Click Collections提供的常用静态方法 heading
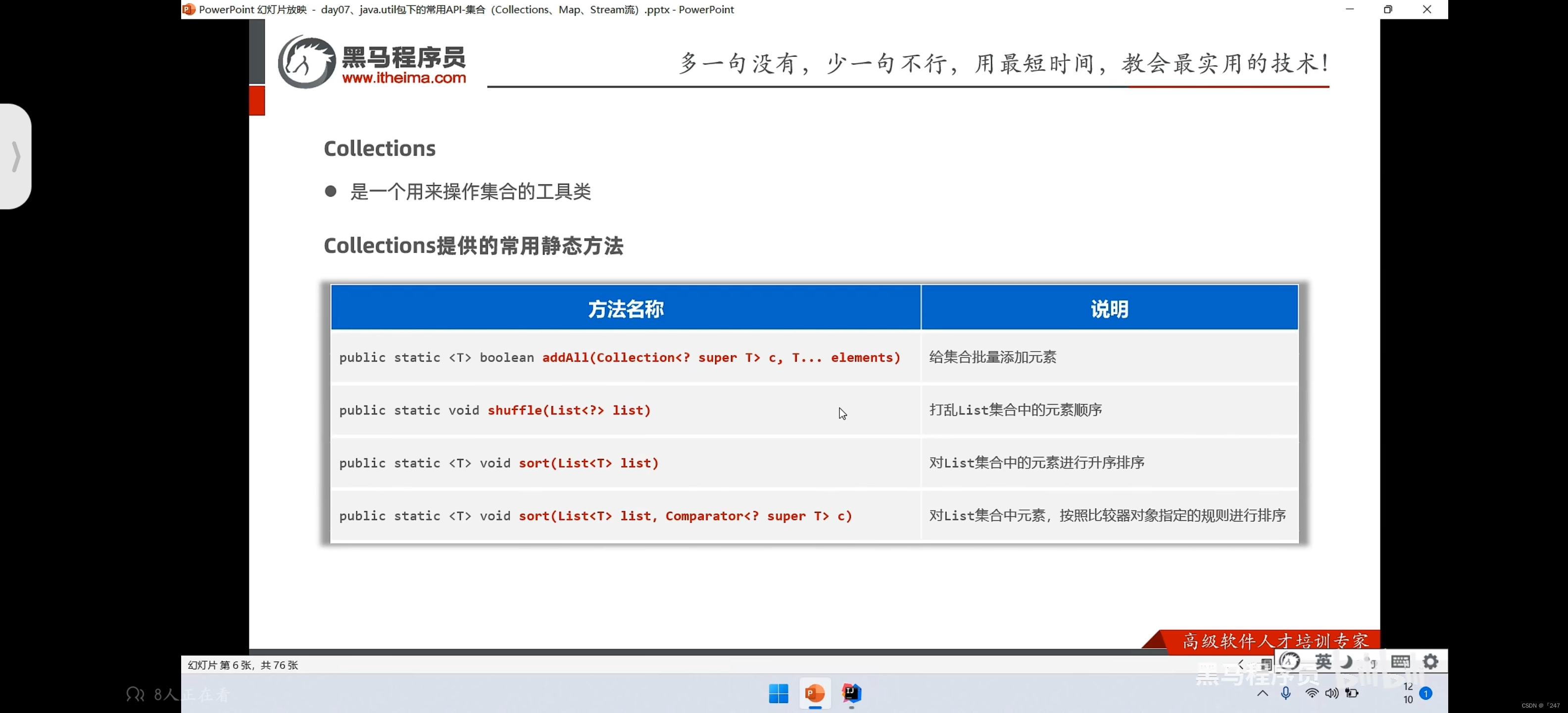 pyautogui.click(x=474, y=246)
